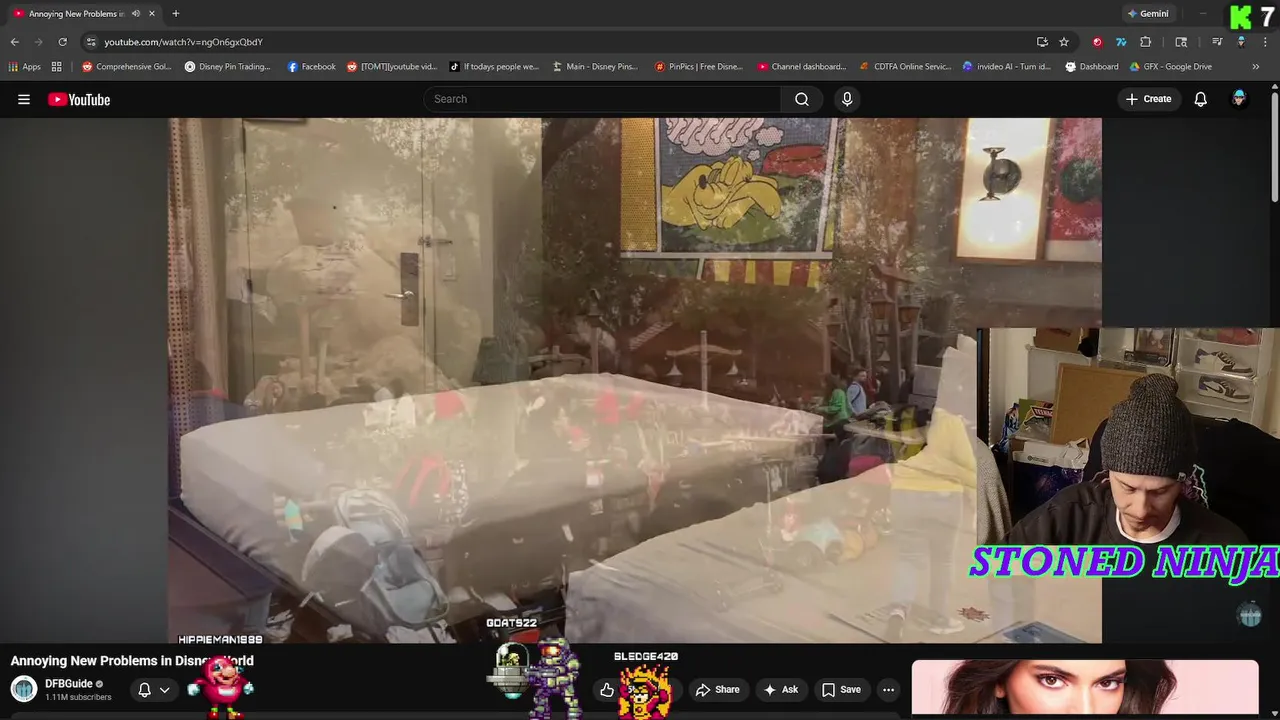Open the recommended video thumbnail with the woman's face

pyautogui.click(x=1085, y=688)
